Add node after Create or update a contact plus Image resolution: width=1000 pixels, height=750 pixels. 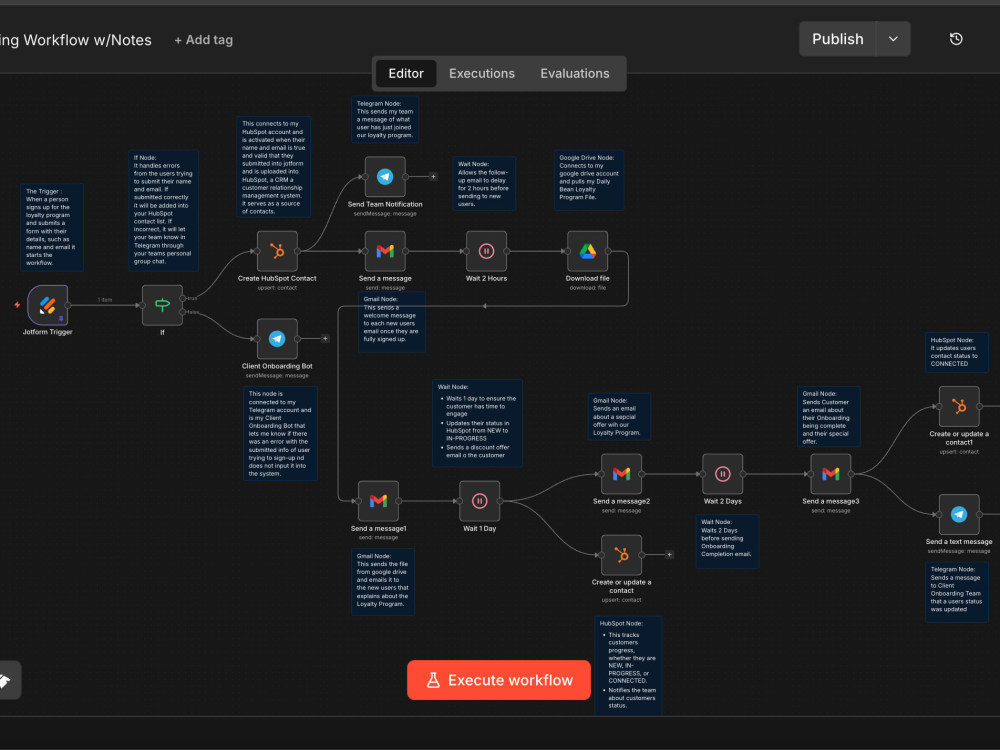pos(669,555)
